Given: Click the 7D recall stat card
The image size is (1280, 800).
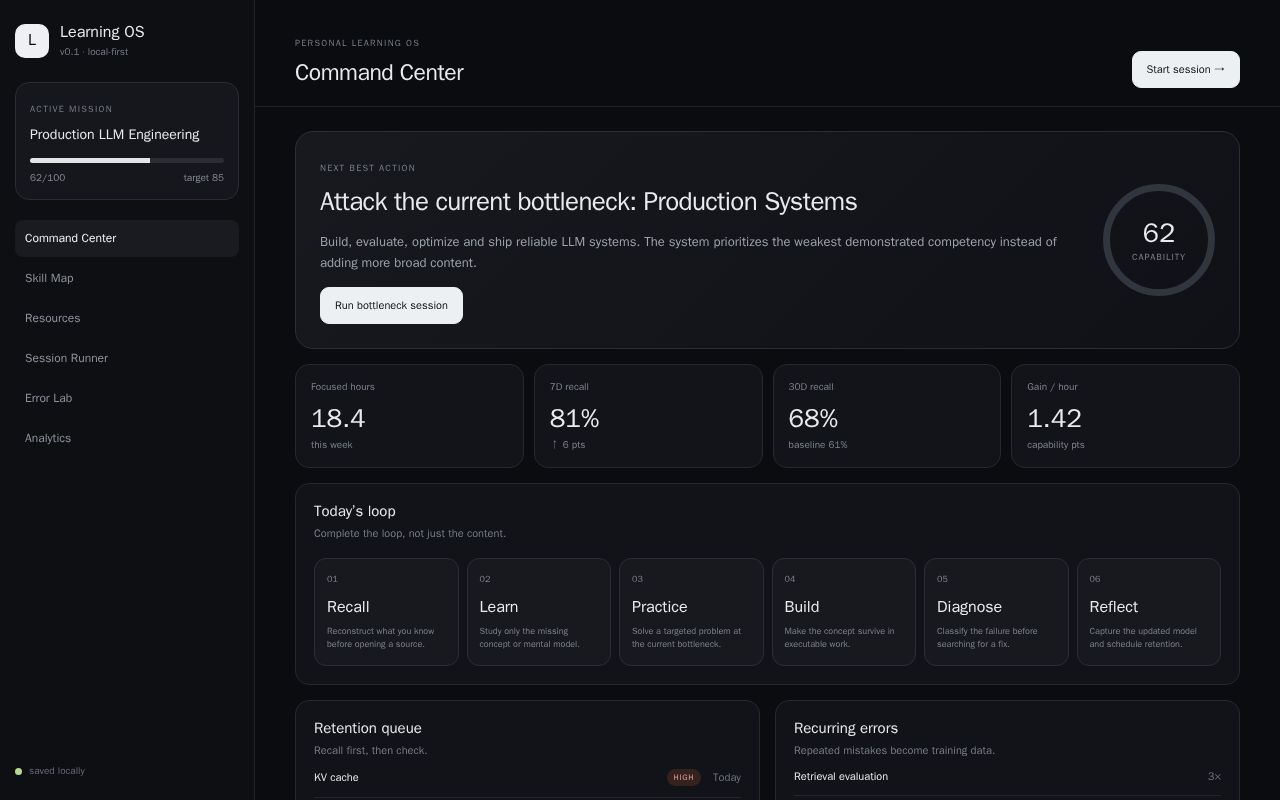Looking at the screenshot, I should (648, 416).
